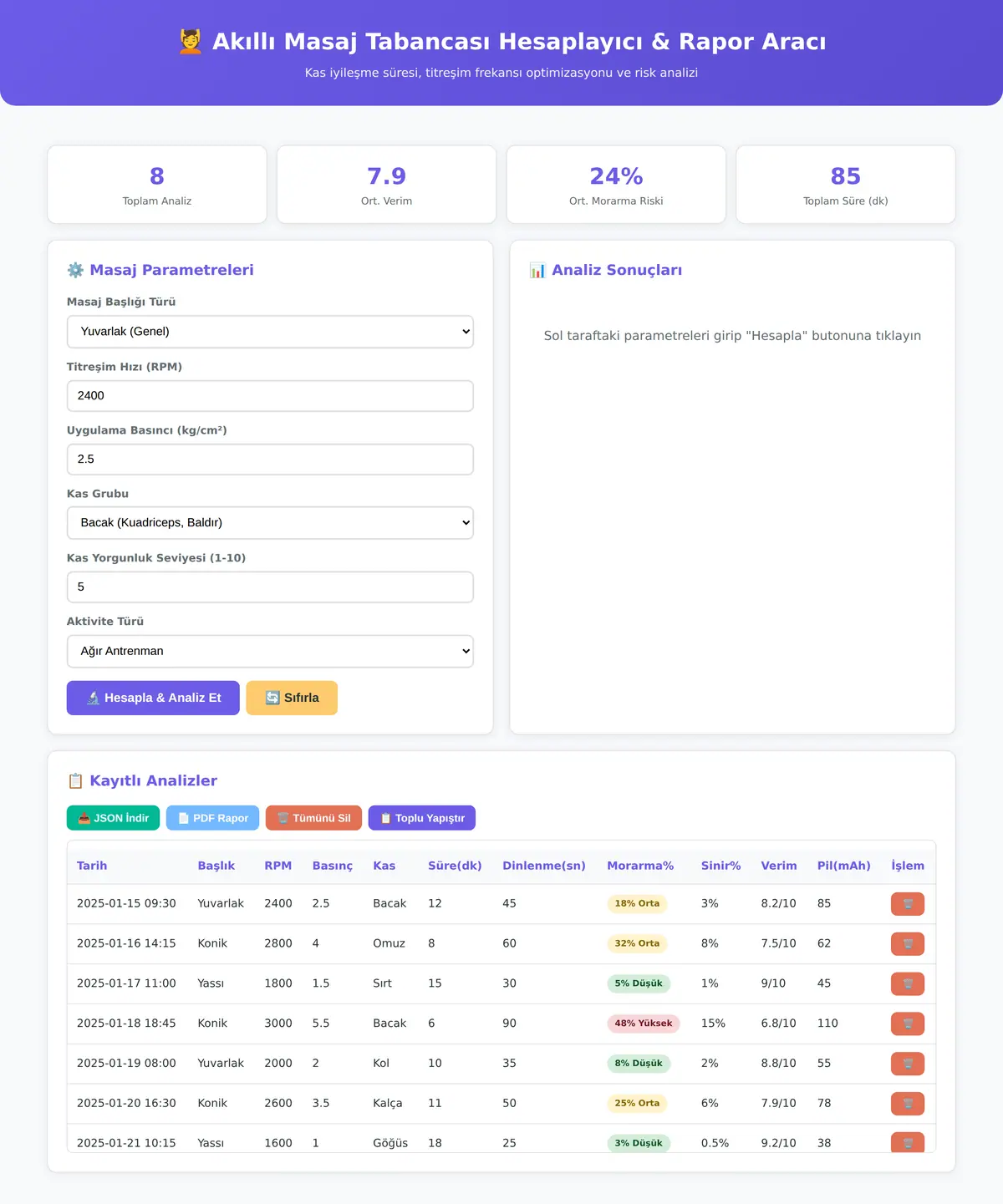Click the Hesapla & Analiz Et button

point(153,699)
